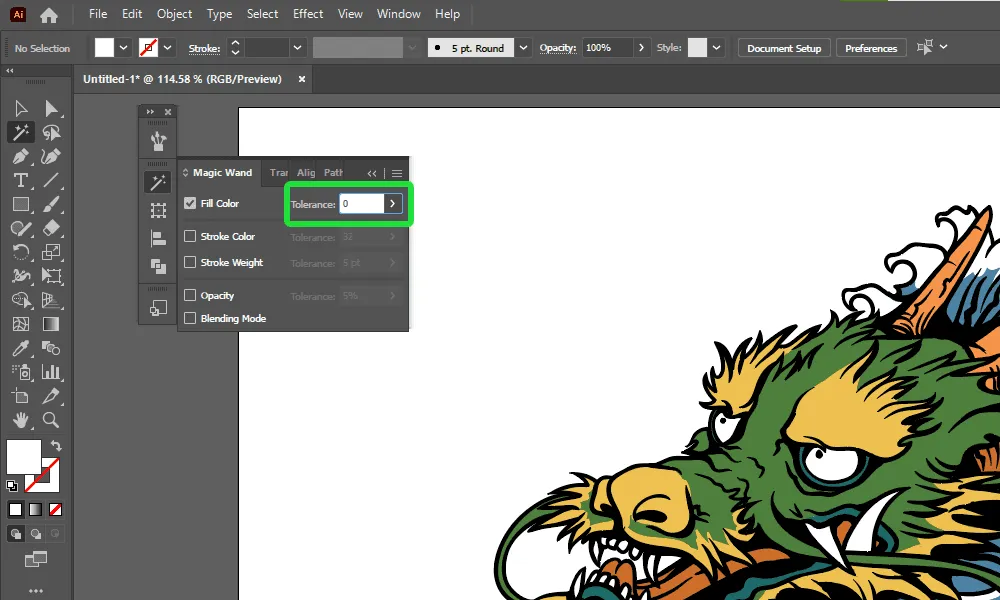Open the Object menu

174,14
